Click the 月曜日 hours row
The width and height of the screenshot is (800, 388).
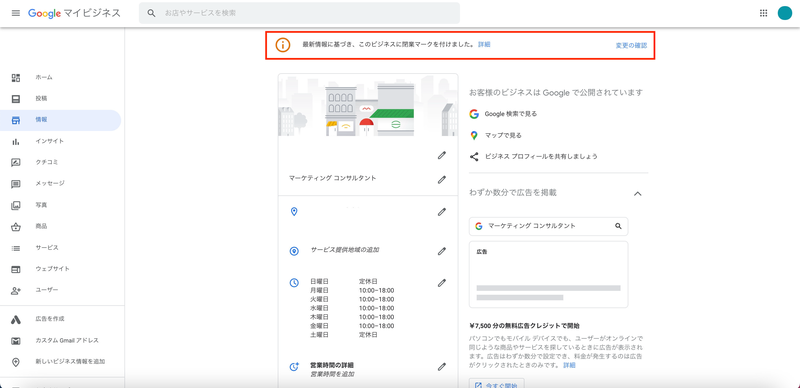(x=352, y=290)
